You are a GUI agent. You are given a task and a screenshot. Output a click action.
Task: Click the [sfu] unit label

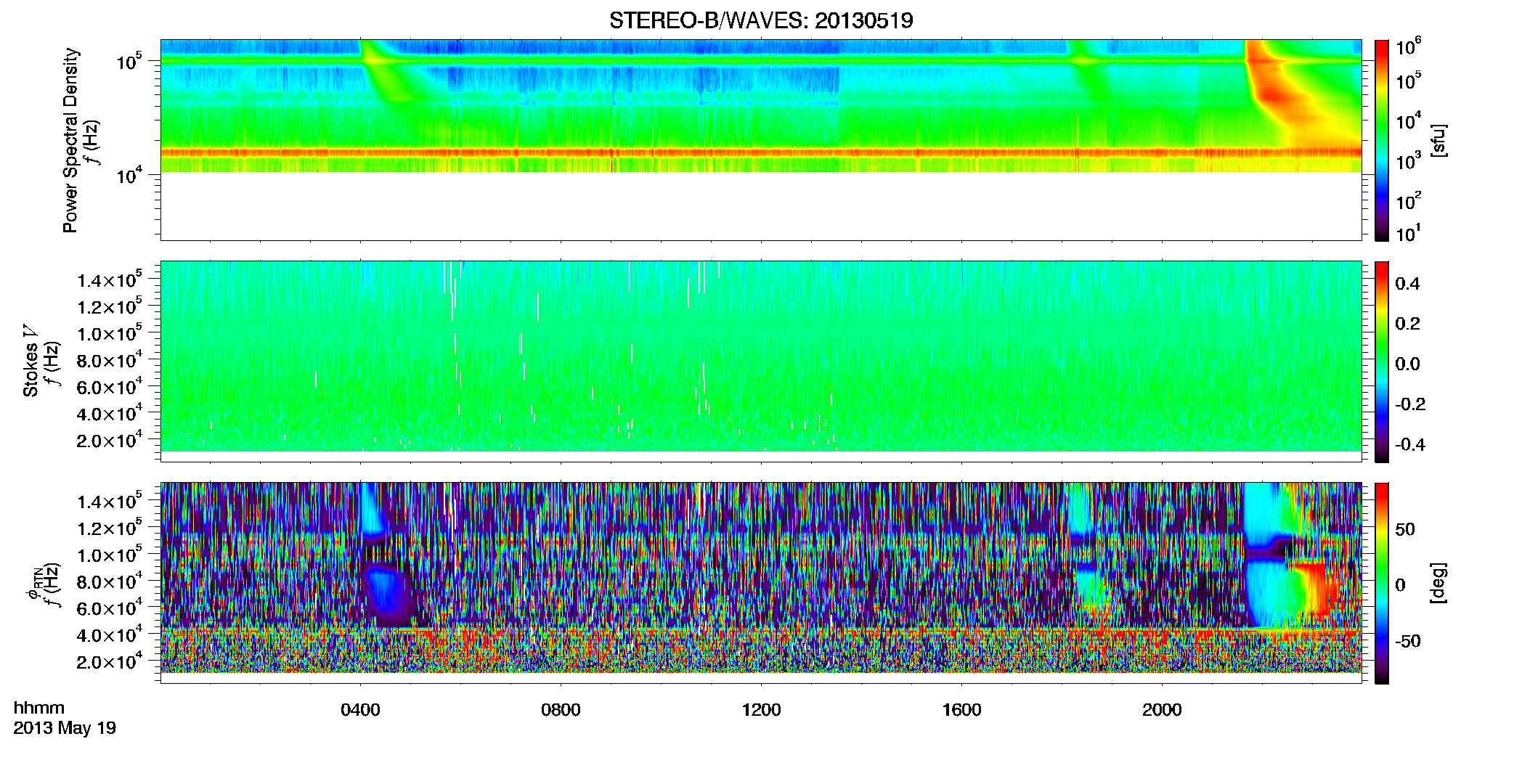coord(1438,140)
